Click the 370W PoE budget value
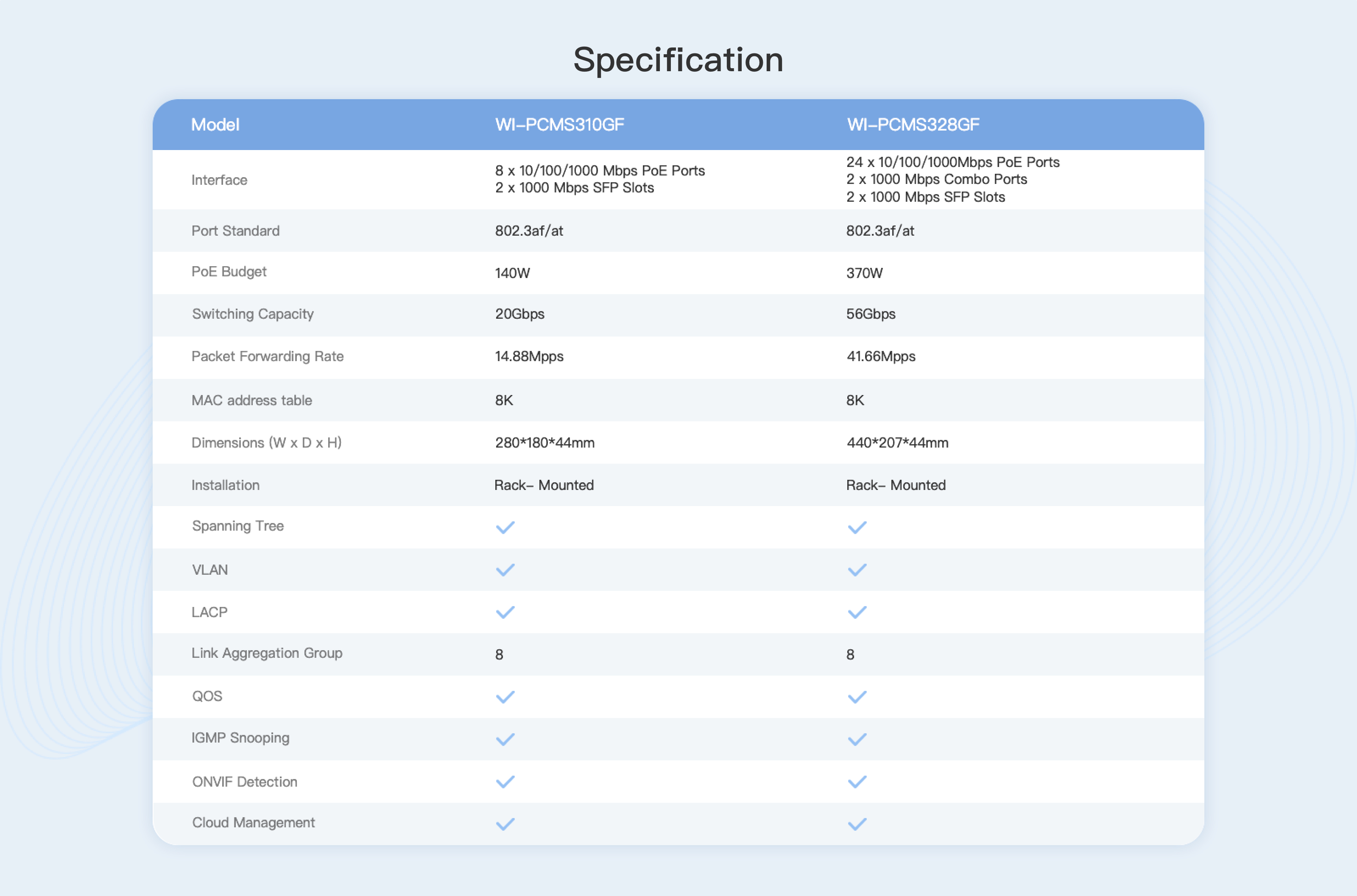The width and height of the screenshot is (1357, 896). click(864, 273)
